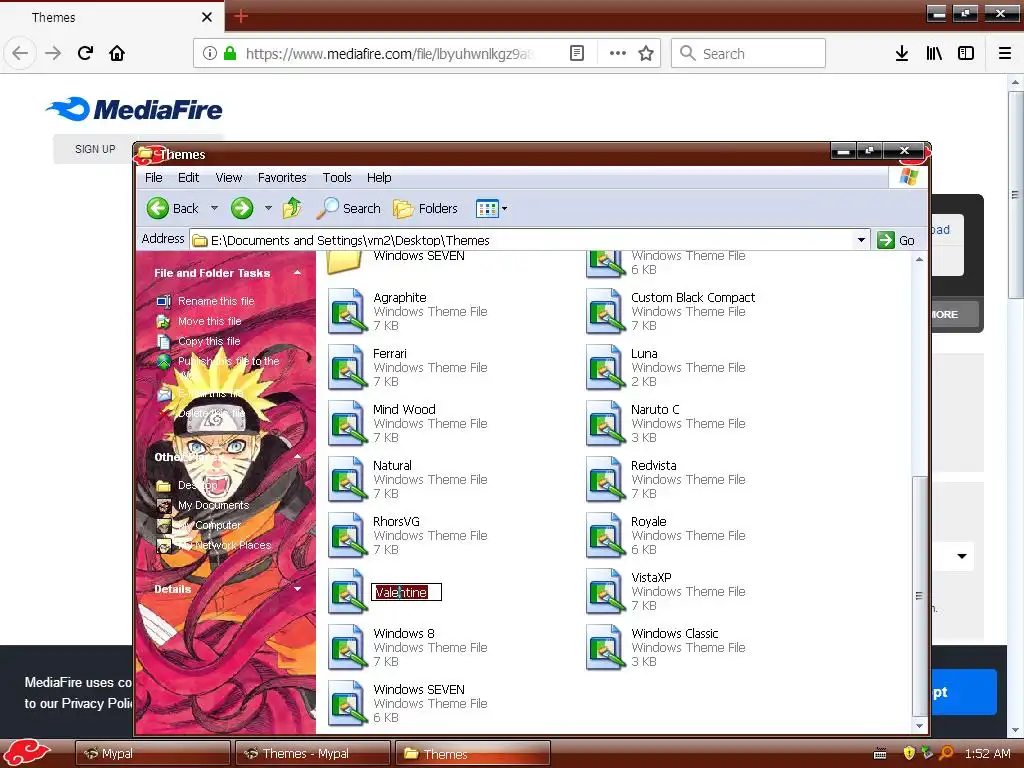The image size is (1024, 768).
Task: Expand the Forward button history dropdown
Action: (268, 208)
